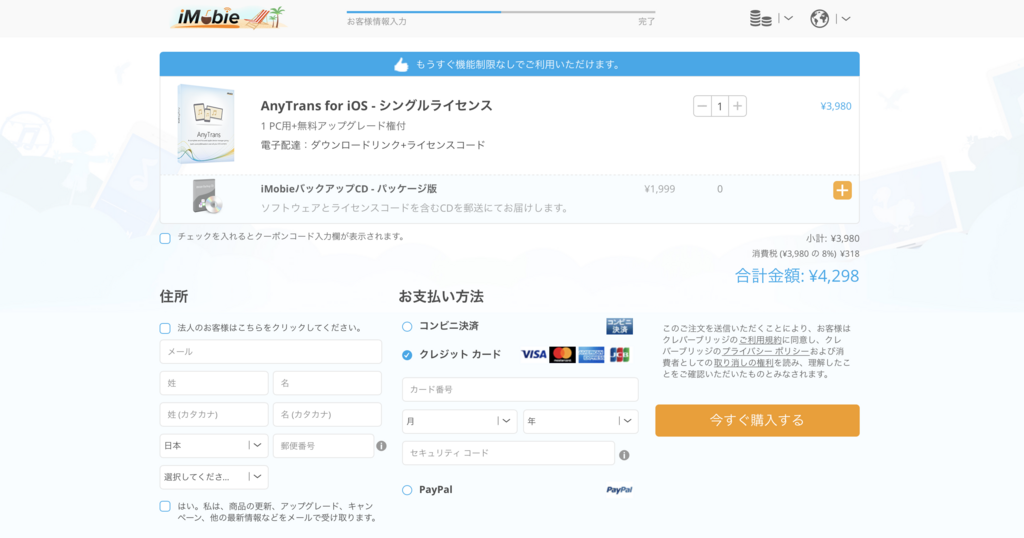This screenshot has width=1024, height=538.
Task: Open the 月 expiry month dropdown
Action: [459, 421]
